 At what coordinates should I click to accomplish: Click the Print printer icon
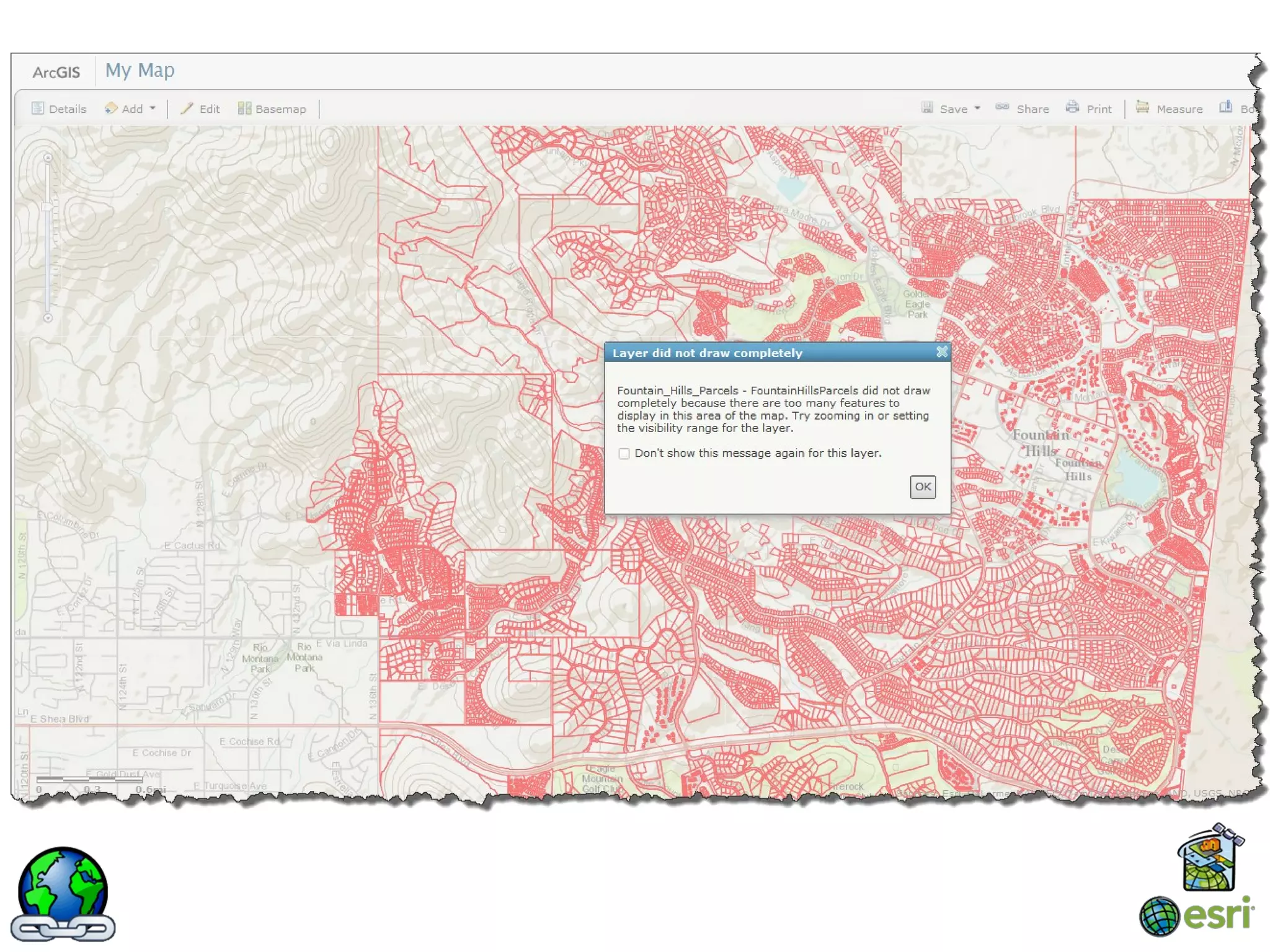[x=1072, y=107]
